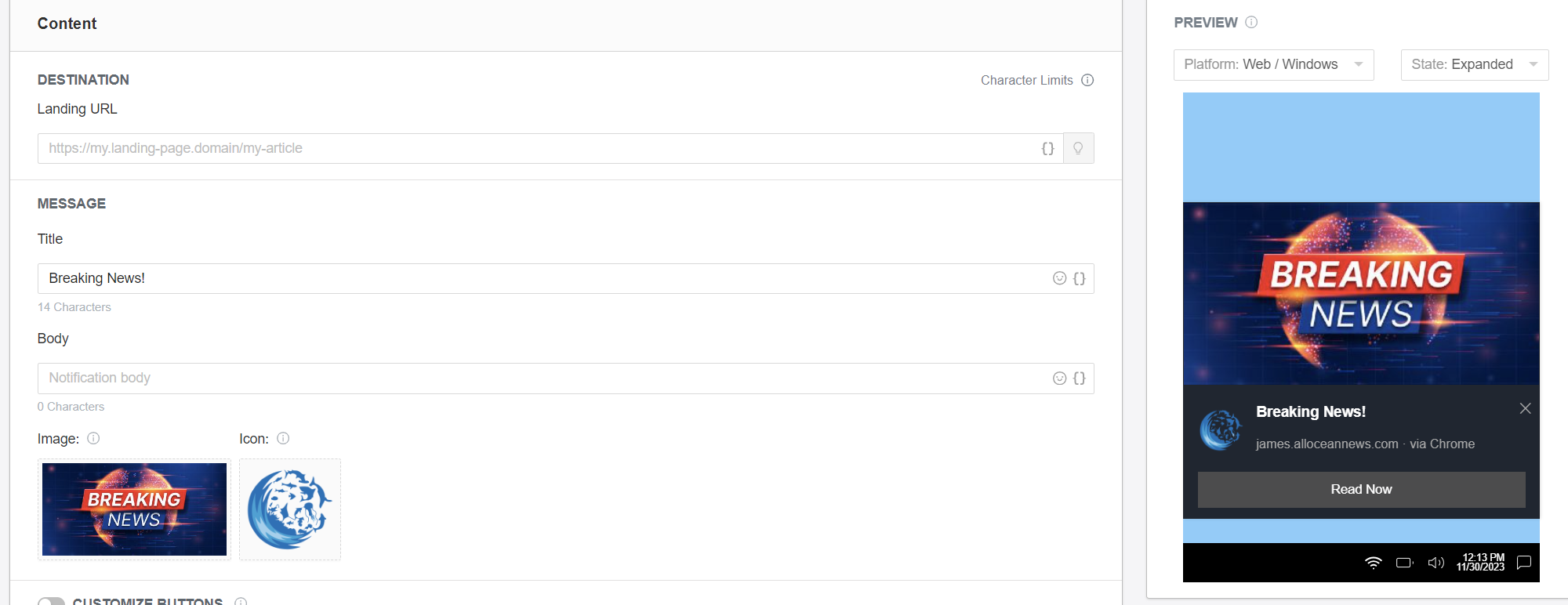The height and width of the screenshot is (605, 1568).
Task: Click info icon beside PREVIEW heading
Action: click(x=1251, y=22)
